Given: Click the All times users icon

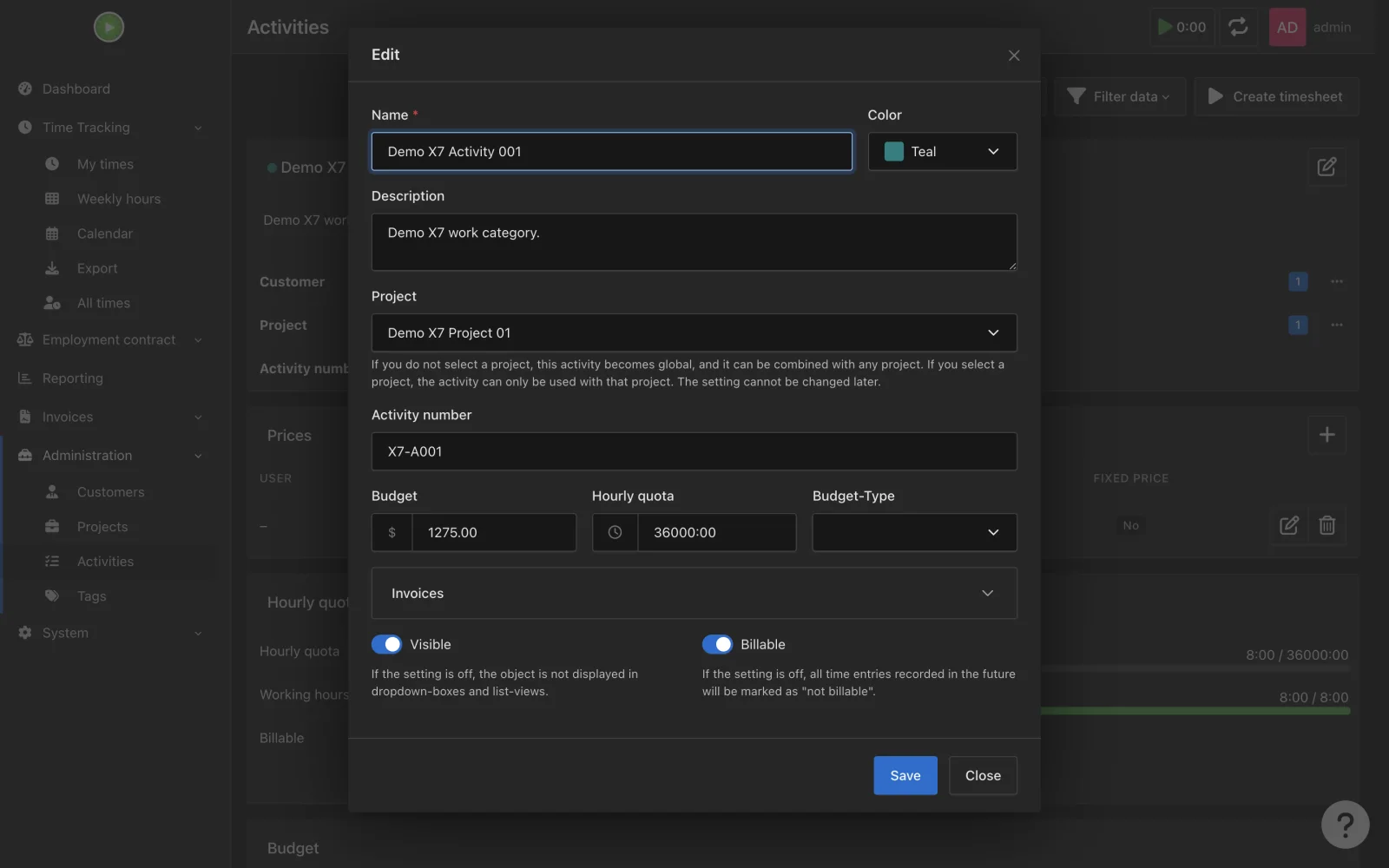Looking at the screenshot, I should [52, 303].
